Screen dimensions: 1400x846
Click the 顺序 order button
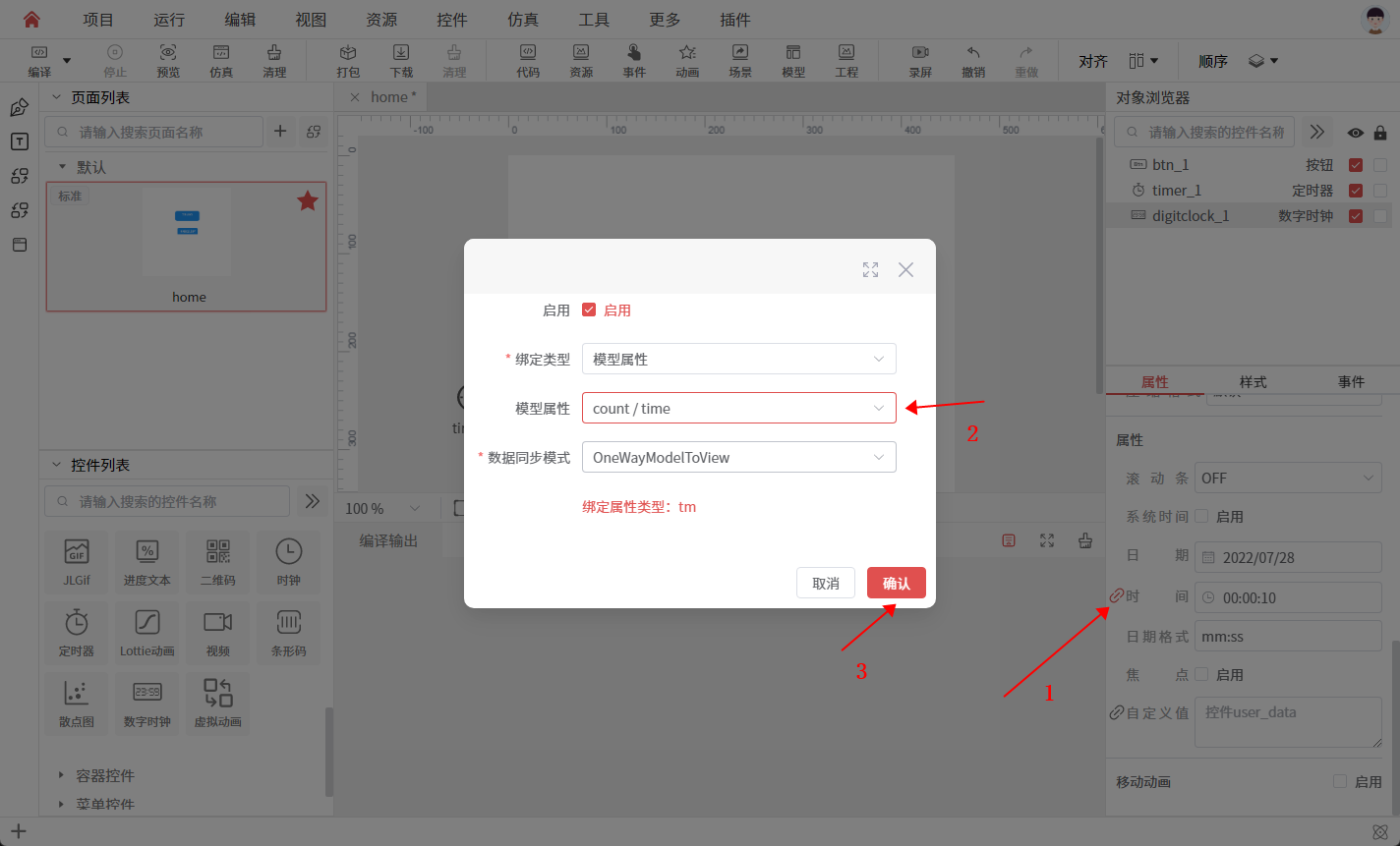(x=1212, y=61)
